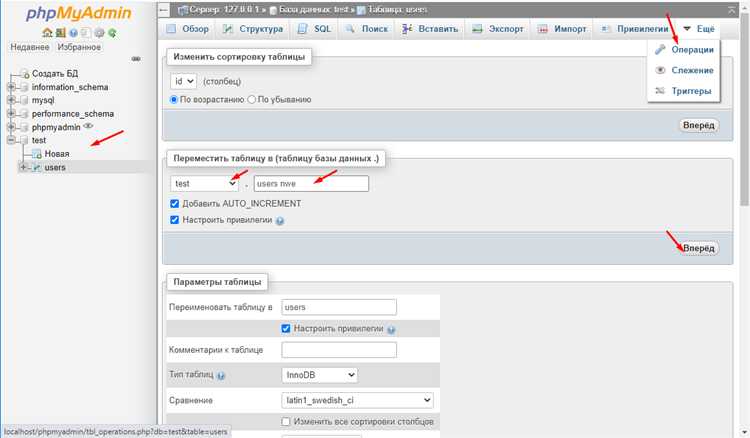The height and width of the screenshot is (438, 750).
Task: Reload navigation panel green icon
Action: [x=112, y=33]
